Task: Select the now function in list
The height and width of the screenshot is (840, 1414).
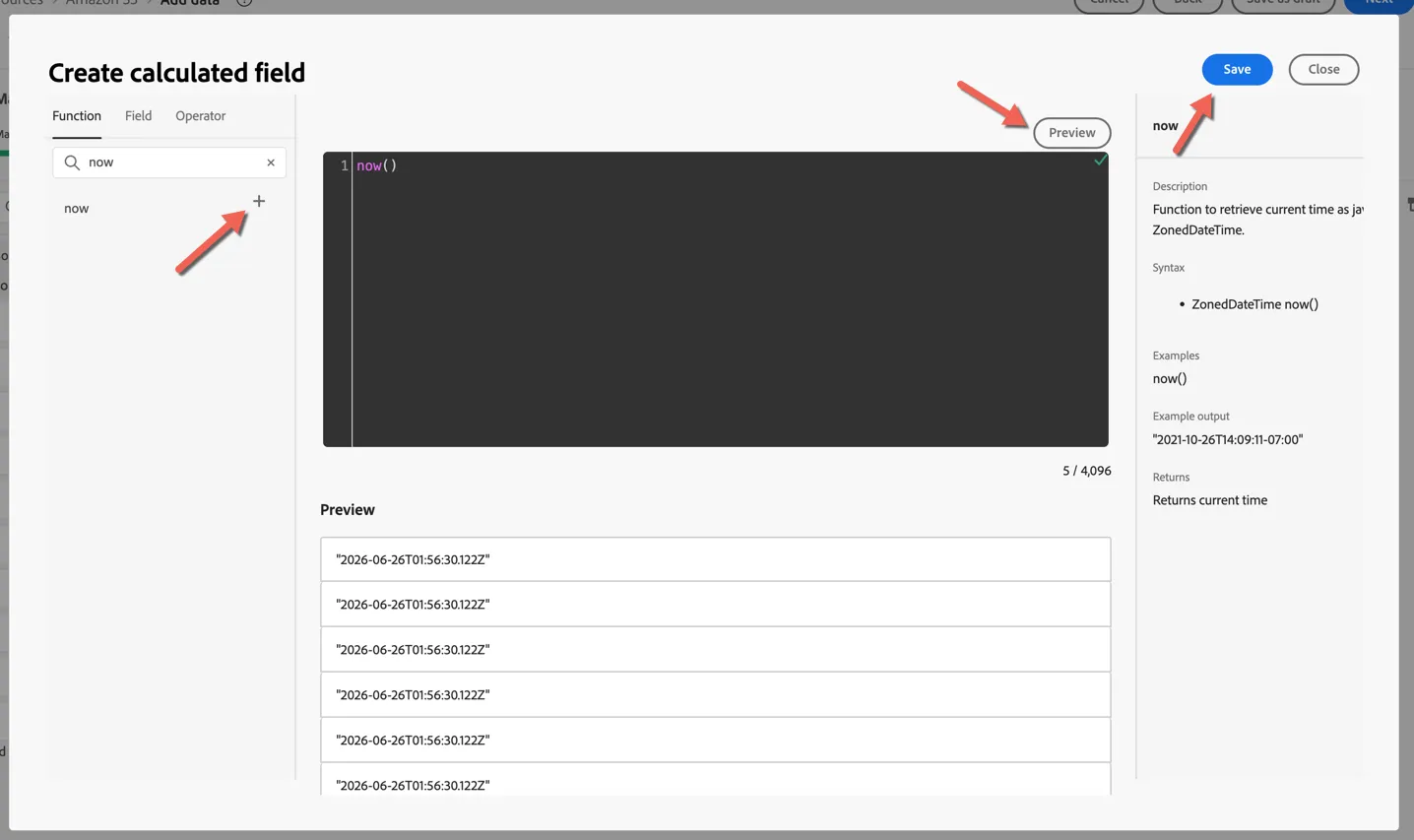Action: 77,209
